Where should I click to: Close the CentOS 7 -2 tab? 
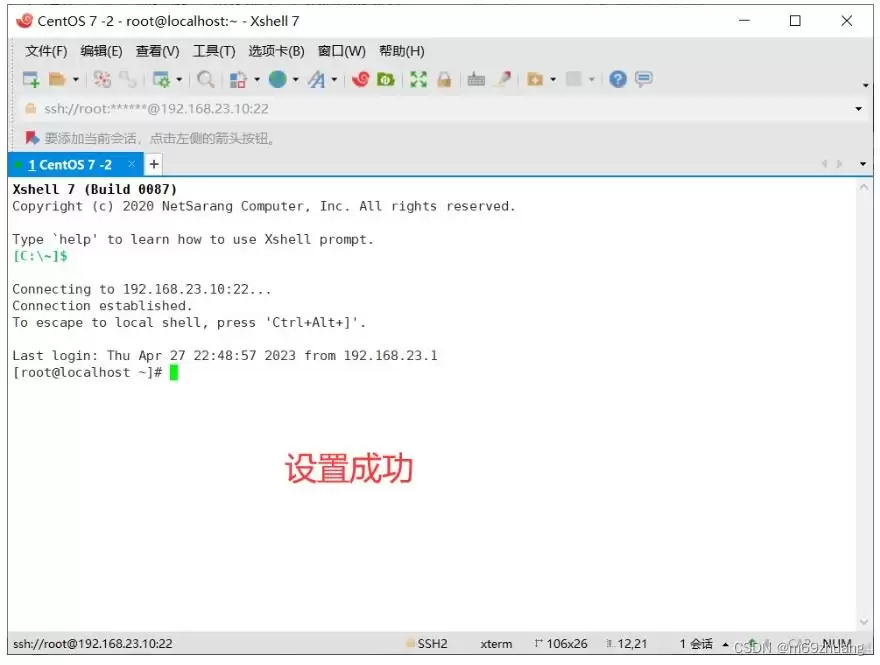point(131,164)
